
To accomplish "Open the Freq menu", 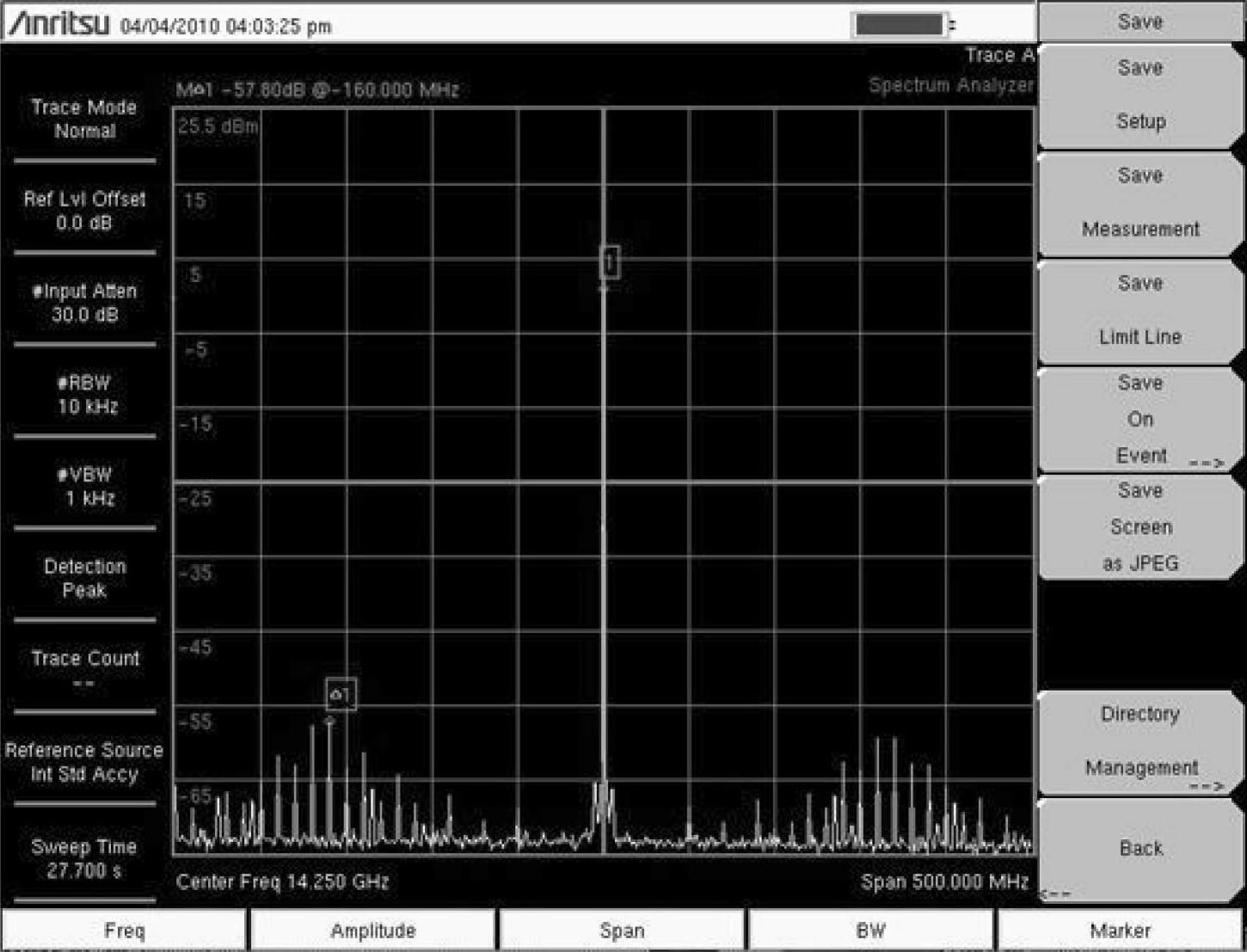I will click(x=125, y=931).
